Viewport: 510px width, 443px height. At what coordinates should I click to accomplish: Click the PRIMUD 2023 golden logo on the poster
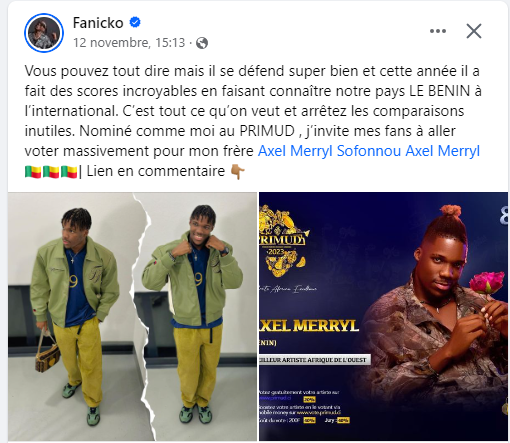point(283,242)
